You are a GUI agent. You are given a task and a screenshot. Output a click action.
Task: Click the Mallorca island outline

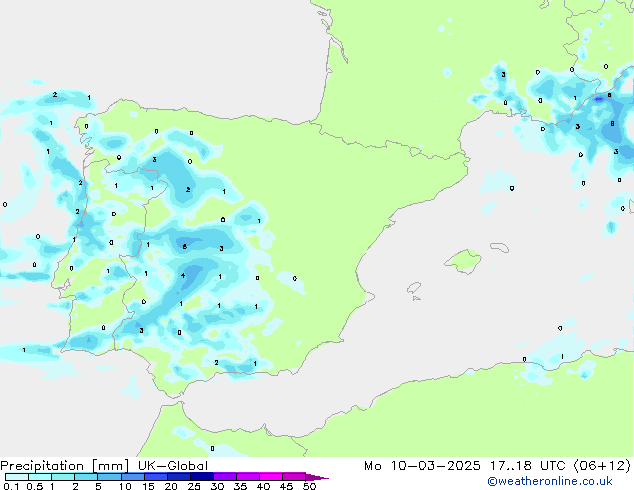(463, 261)
